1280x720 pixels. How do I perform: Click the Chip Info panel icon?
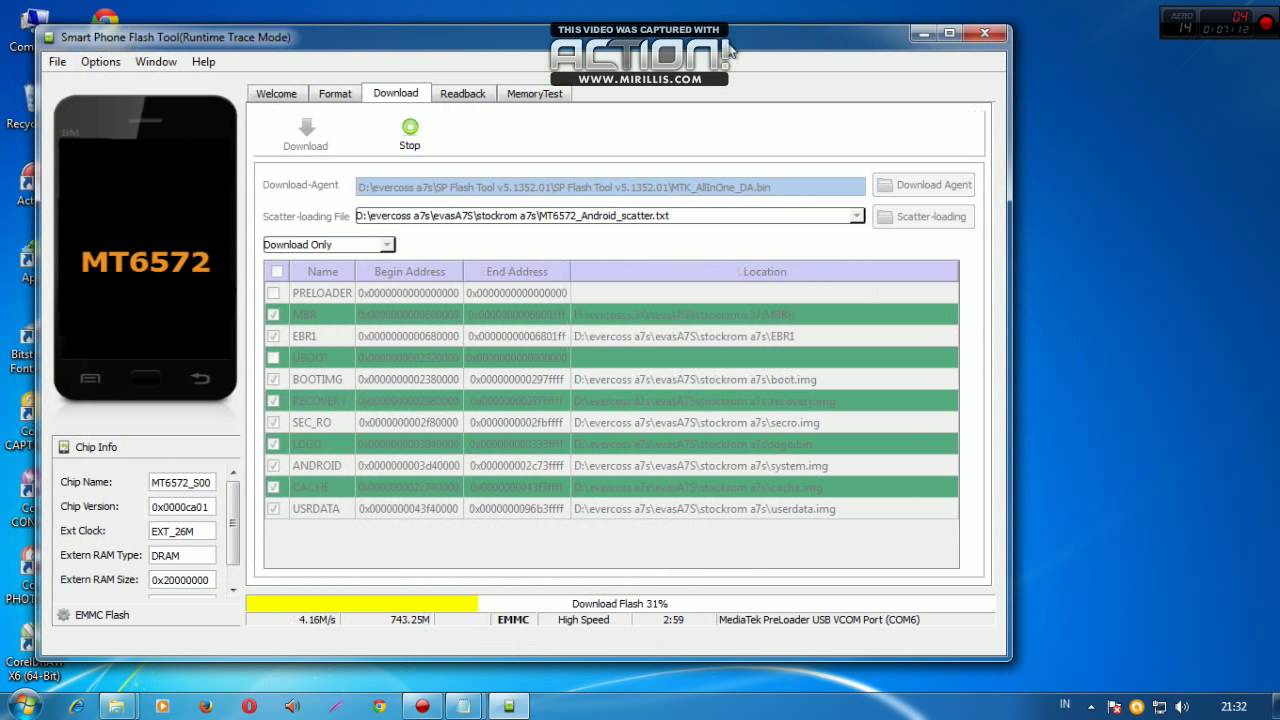(65, 447)
